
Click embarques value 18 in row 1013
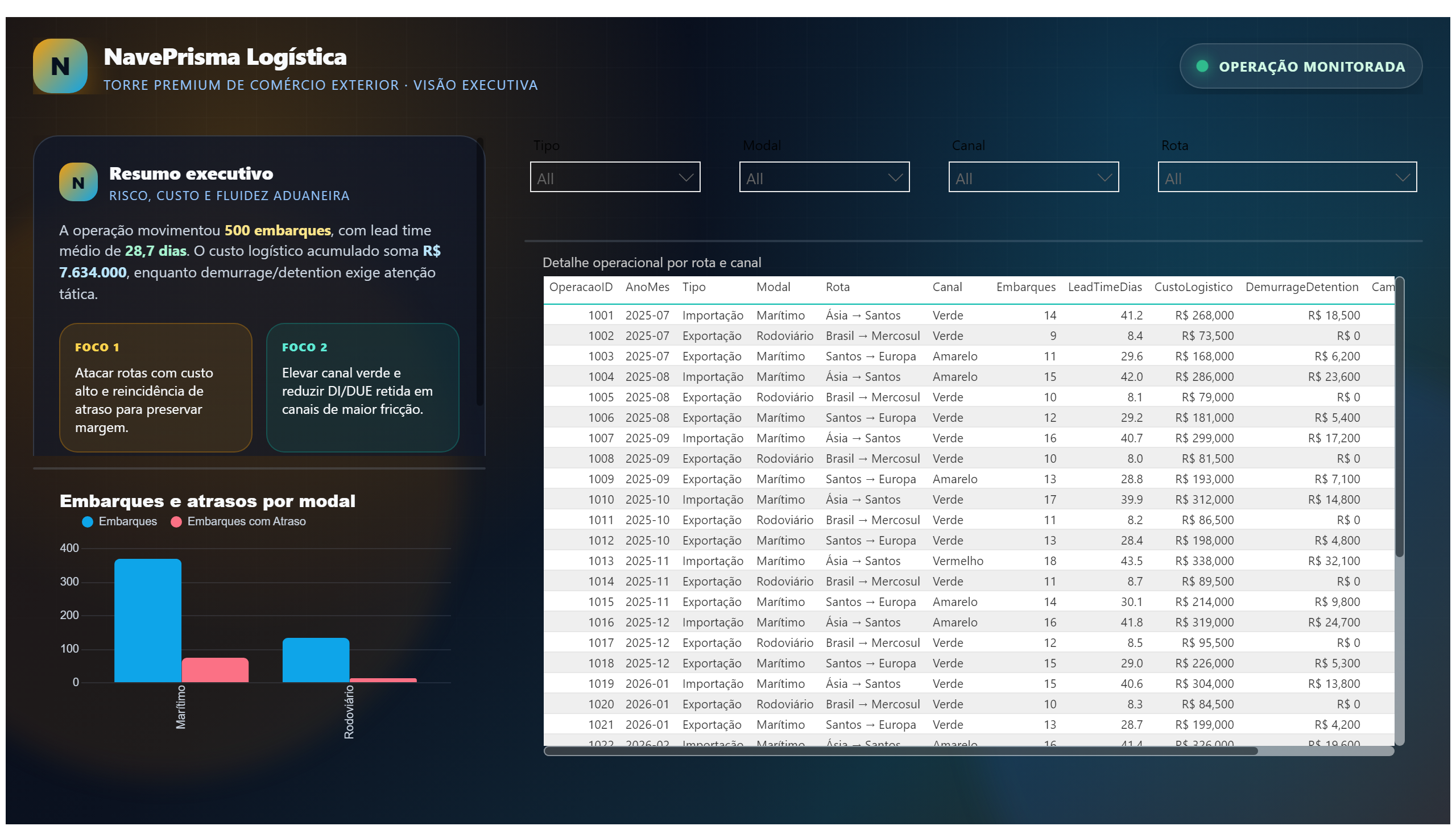pyautogui.click(x=1050, y=562)
